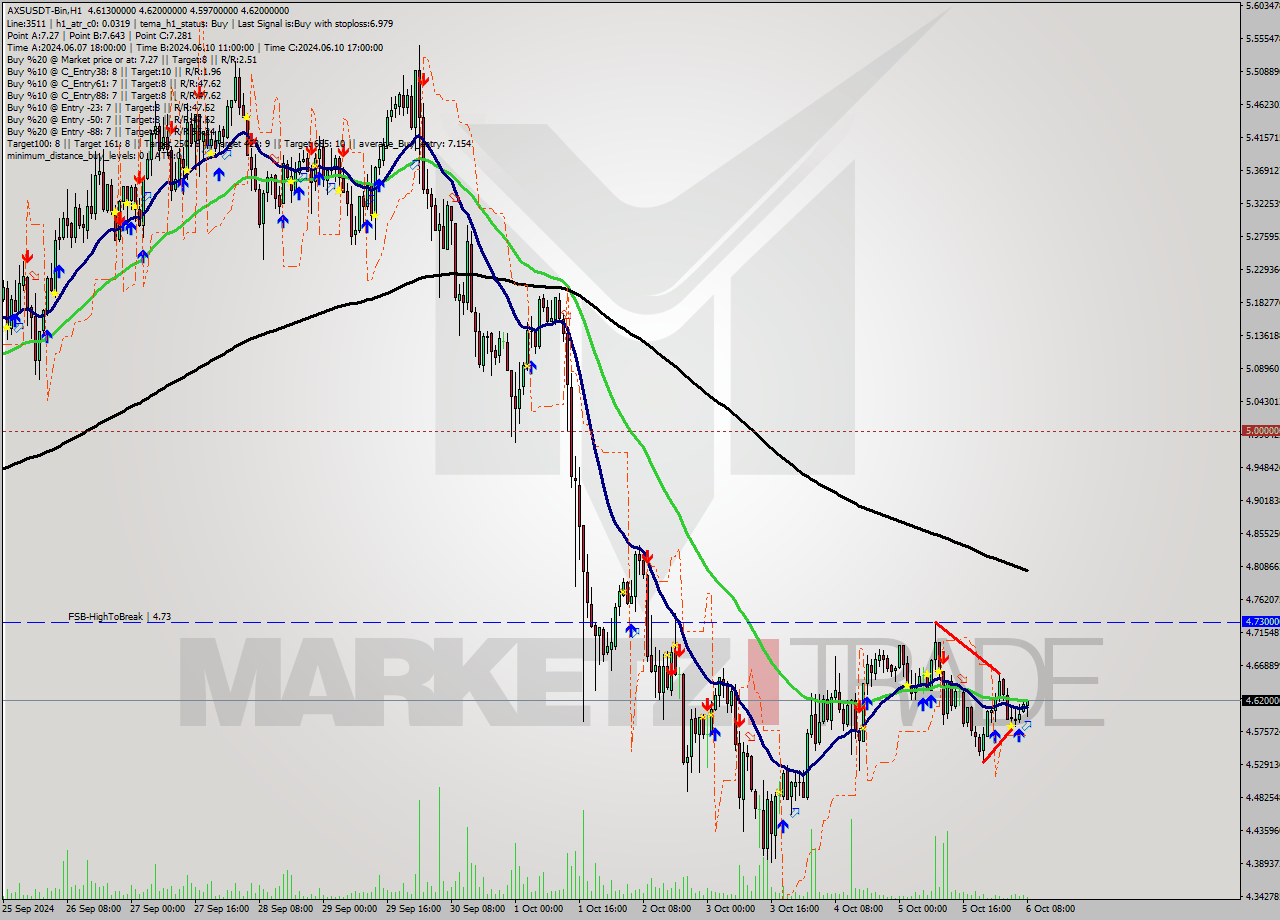The width and height of the screenshot is (1280, 920).
Task: Click the 4 Oct 08:00 time label
Action: [x=859, y=909]
